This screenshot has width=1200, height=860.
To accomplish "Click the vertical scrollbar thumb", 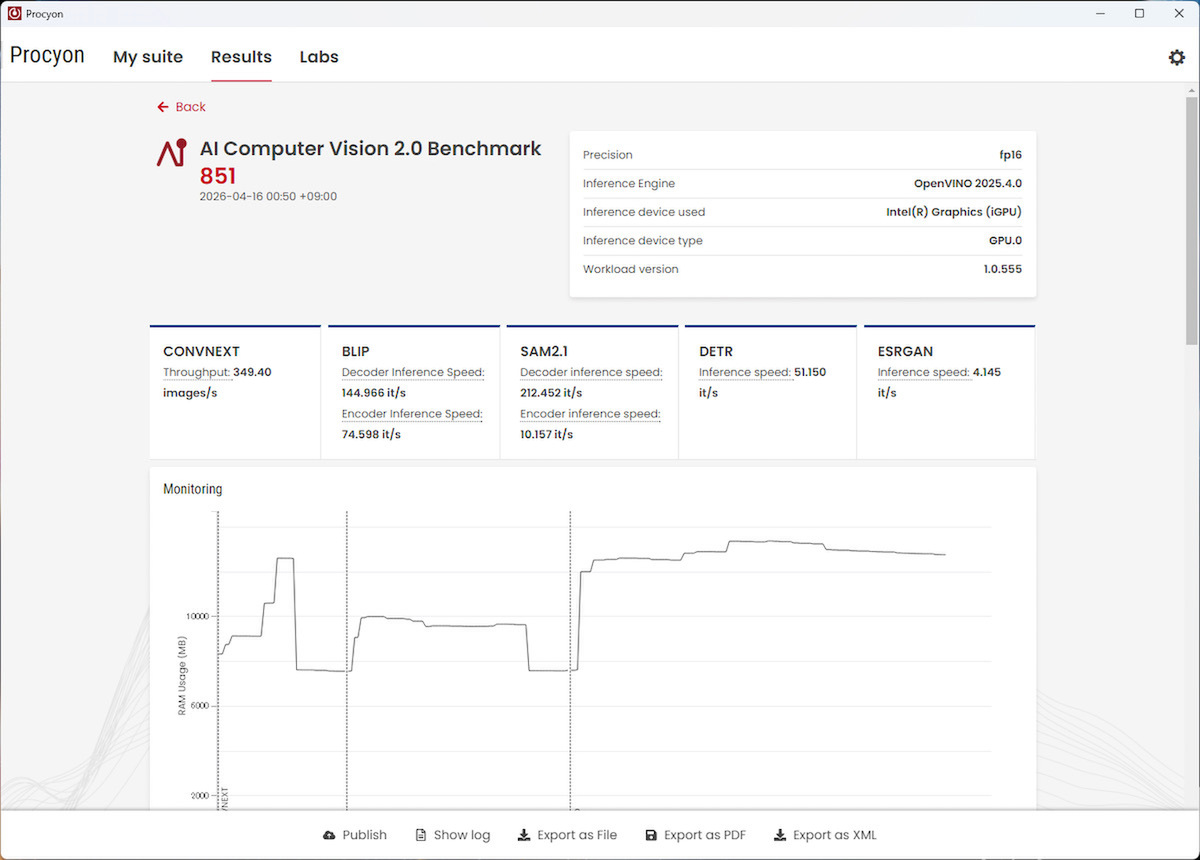I will (1191, 220).
